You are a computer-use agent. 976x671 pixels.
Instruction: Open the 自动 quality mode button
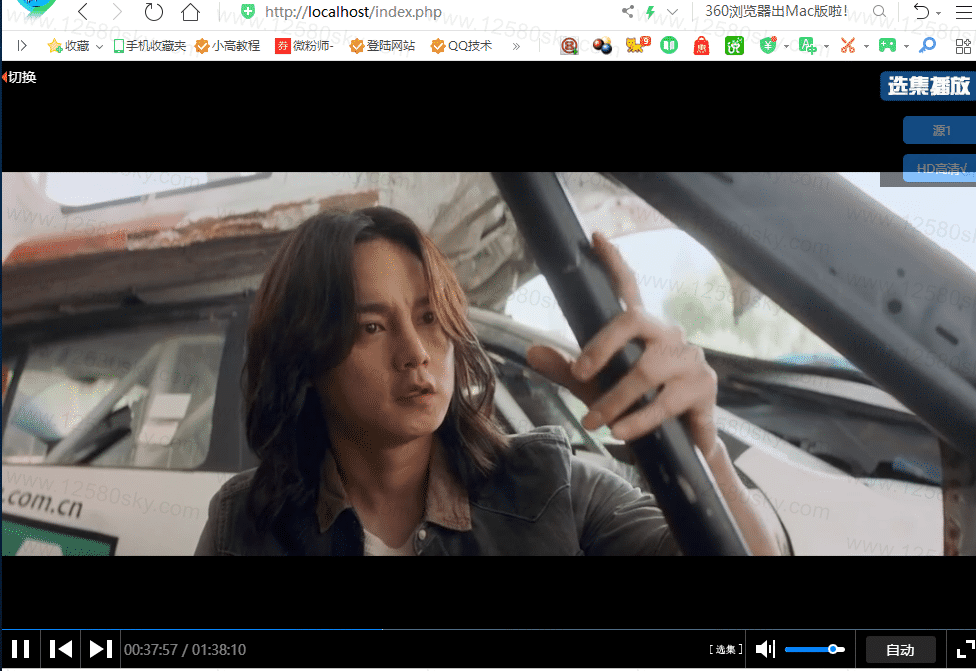(x=900, y=650)
